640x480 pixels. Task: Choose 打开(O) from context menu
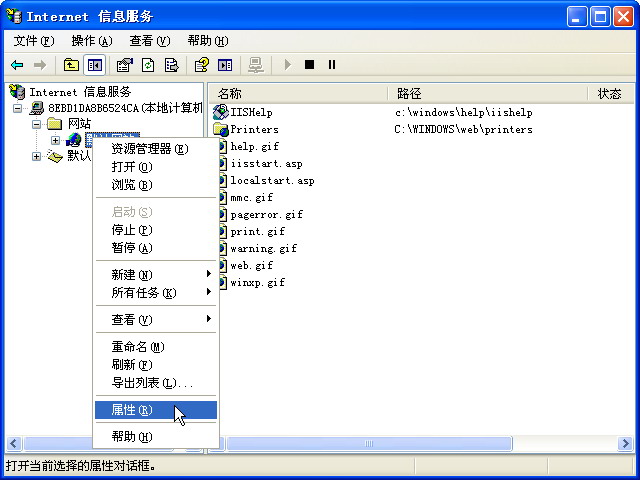click(156, 167)
